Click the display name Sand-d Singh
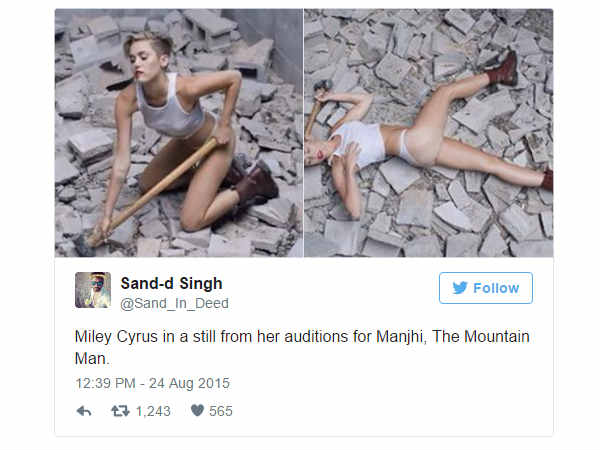Screen dimensions: 600x450 tap(171, 282)
